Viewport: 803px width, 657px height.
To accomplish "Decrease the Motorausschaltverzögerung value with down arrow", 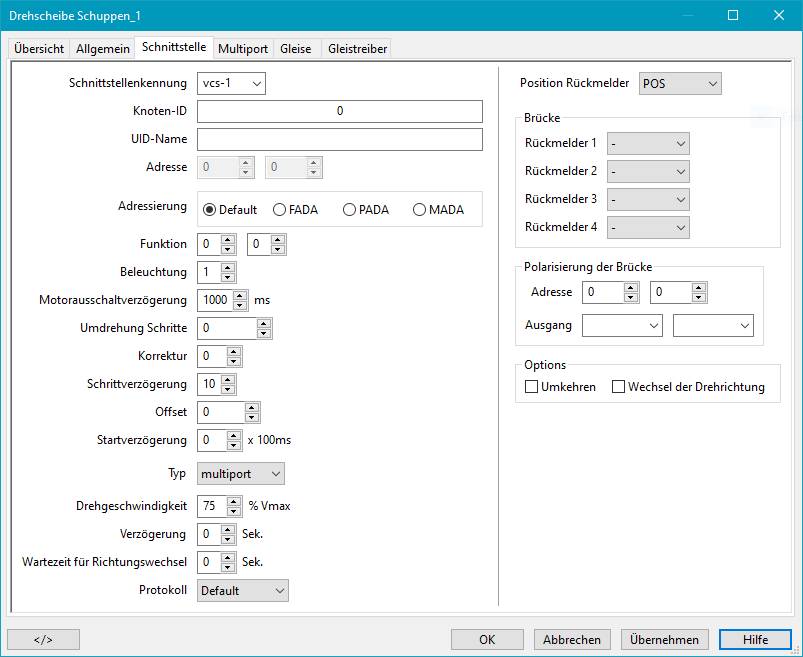I will click(240, 304).
